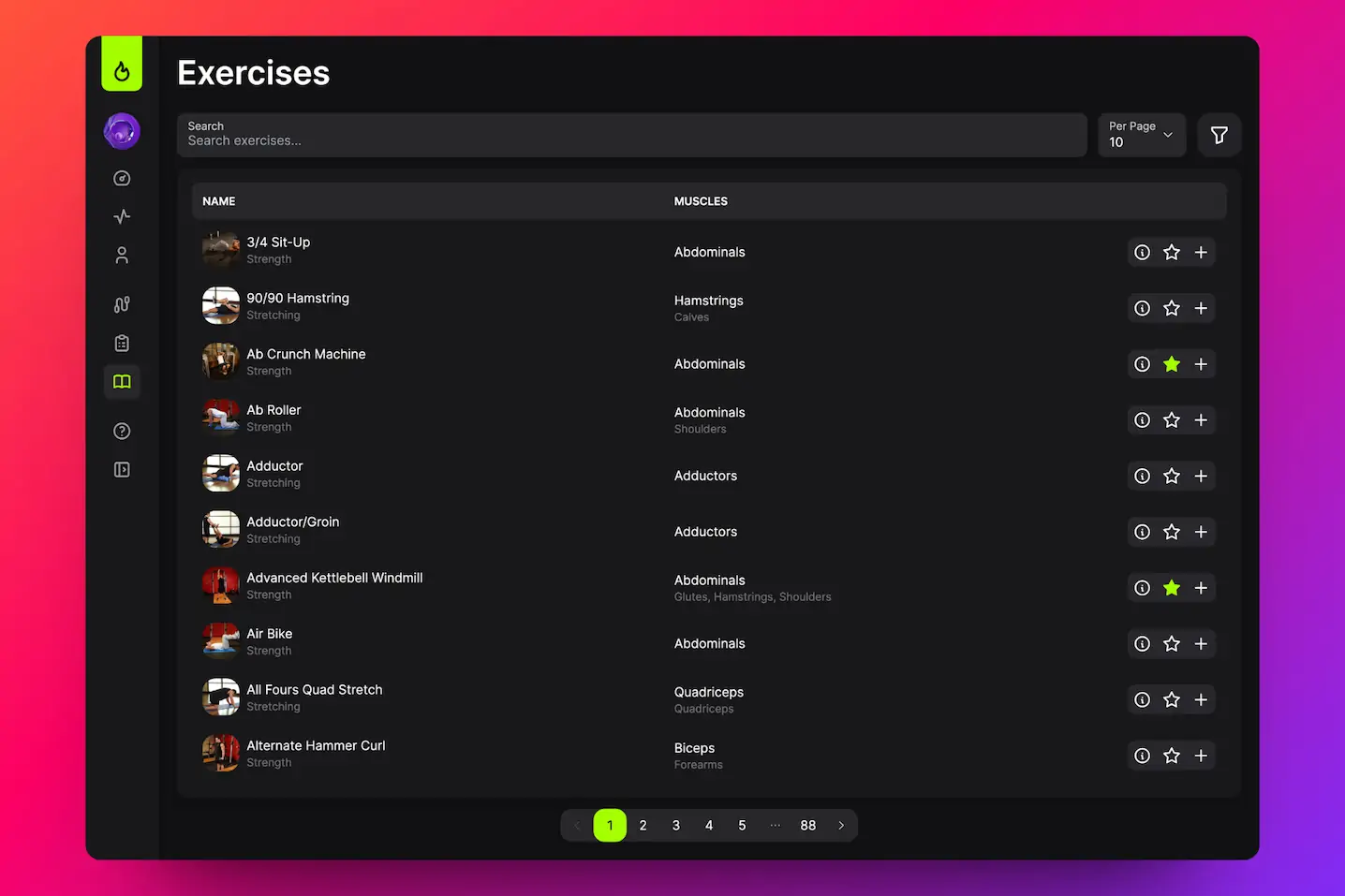The width and height of the screenshot is (1345, 896).
Task: Click the clipboard checklist icon in sidebar
Action: click(x=122, y=344)
